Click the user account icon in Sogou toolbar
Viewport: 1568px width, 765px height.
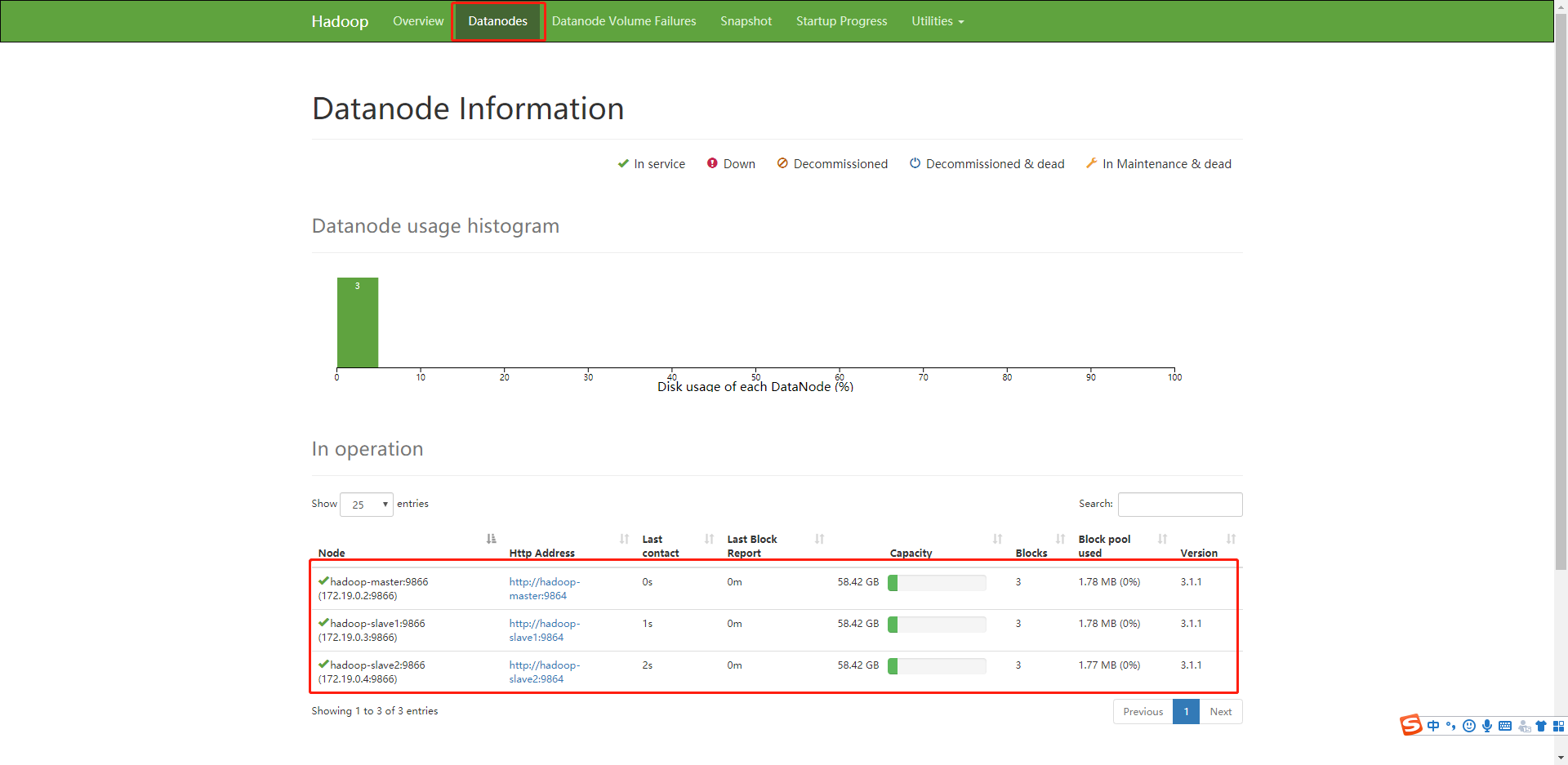[1524, 726]
